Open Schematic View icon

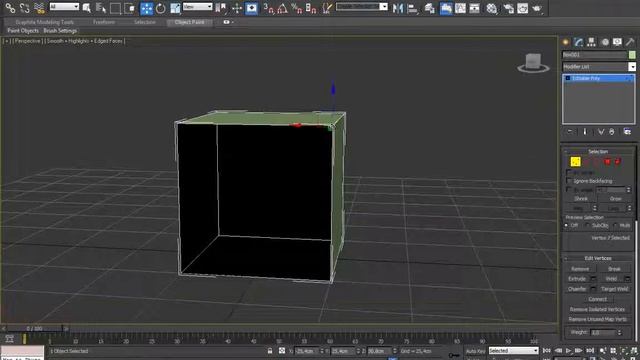tap(474, 8)
